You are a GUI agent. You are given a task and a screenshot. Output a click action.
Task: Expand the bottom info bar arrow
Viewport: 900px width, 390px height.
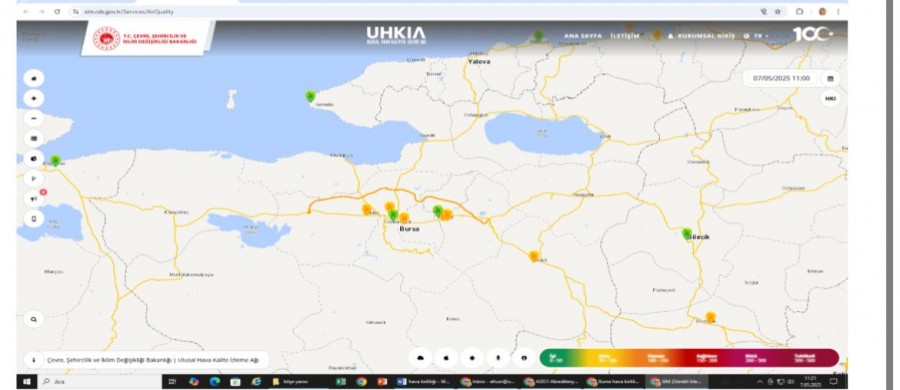[x=34, y=360]
